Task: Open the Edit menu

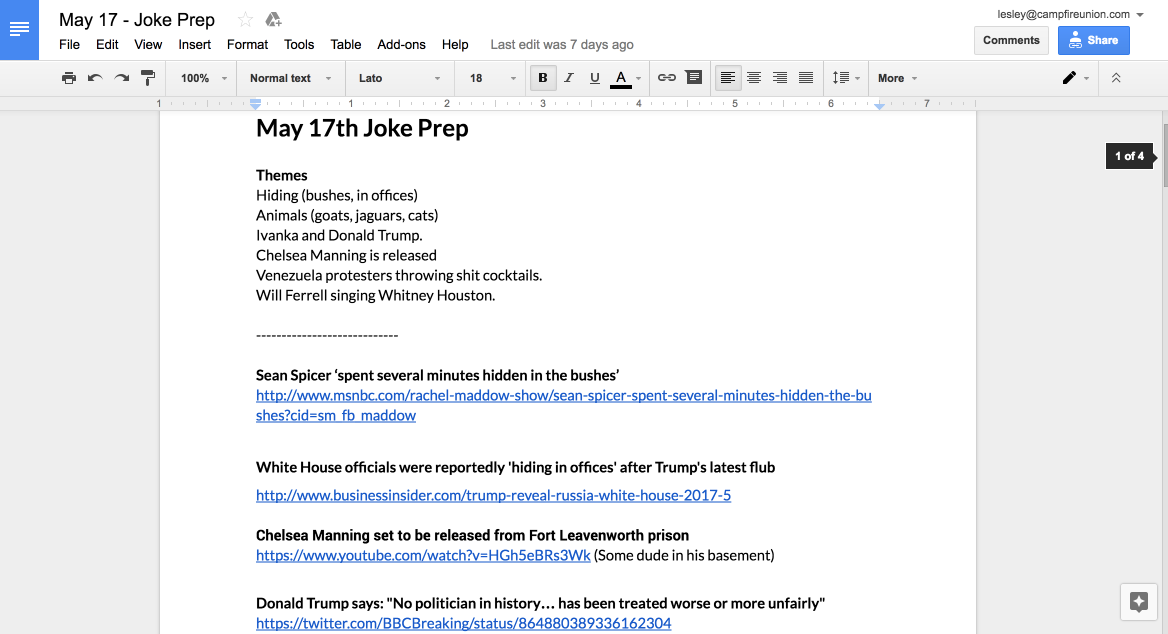Action: (107, 45)
